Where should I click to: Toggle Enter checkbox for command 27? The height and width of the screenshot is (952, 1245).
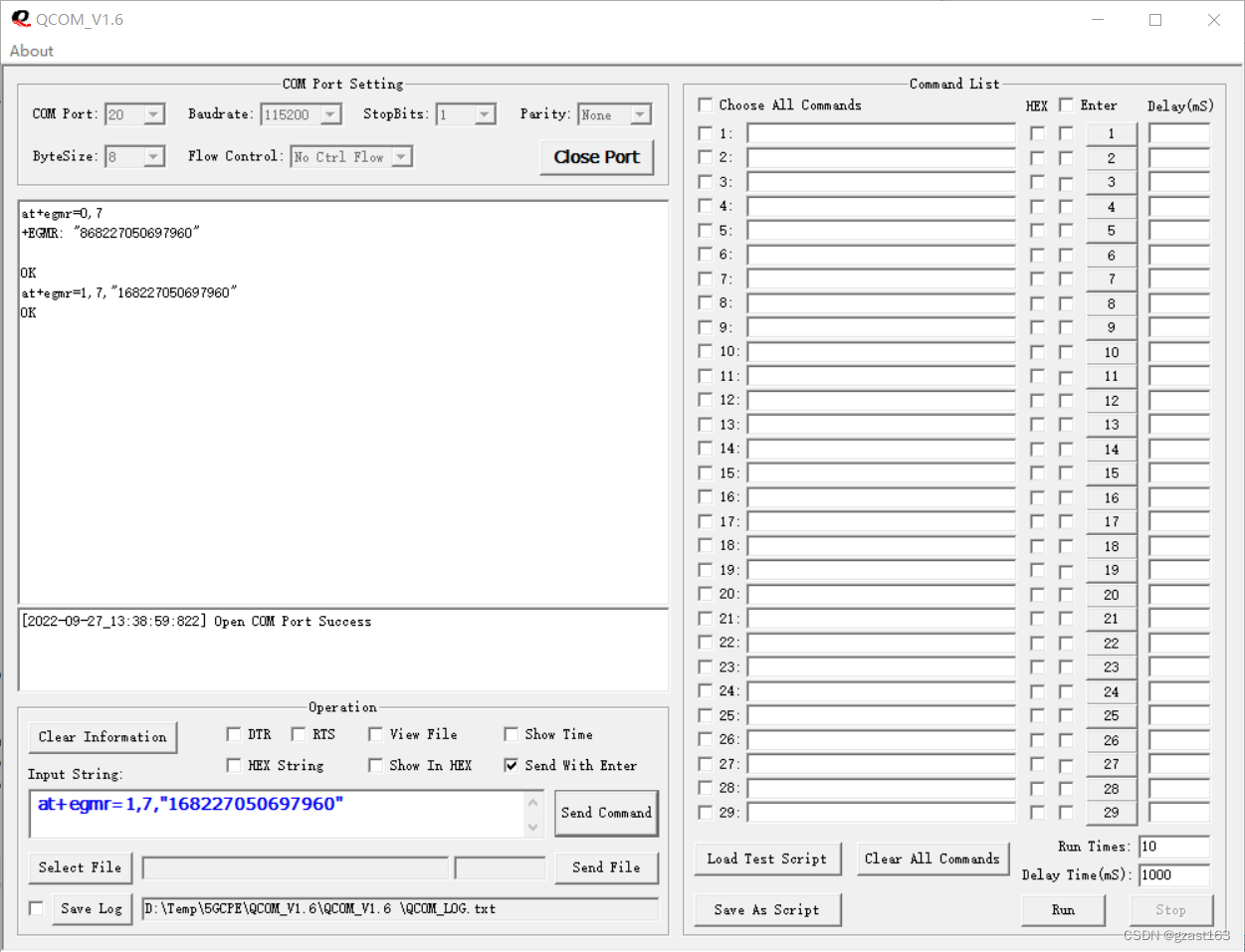(x=1066, y=764)
